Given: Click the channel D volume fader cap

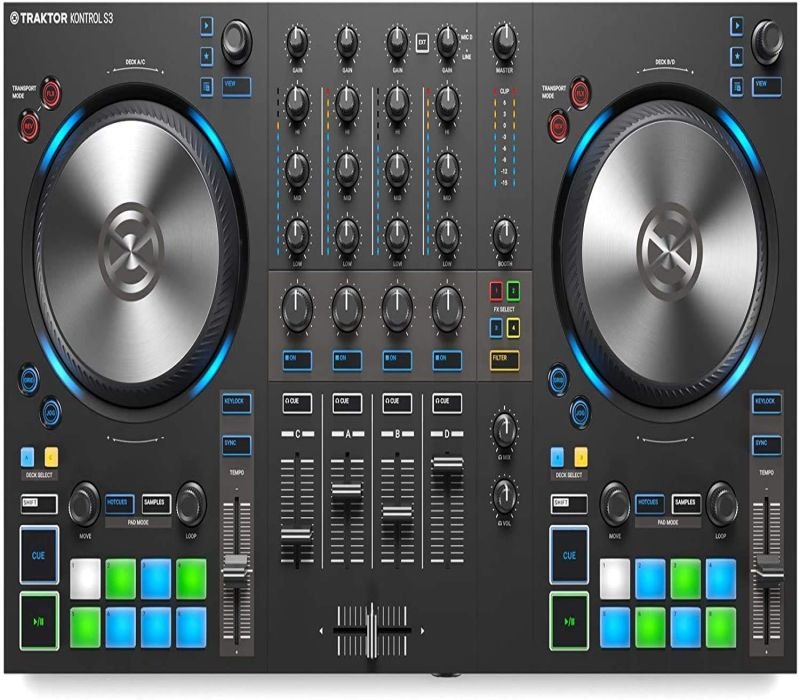Looking at the screenshot, I should pos(447,464).
